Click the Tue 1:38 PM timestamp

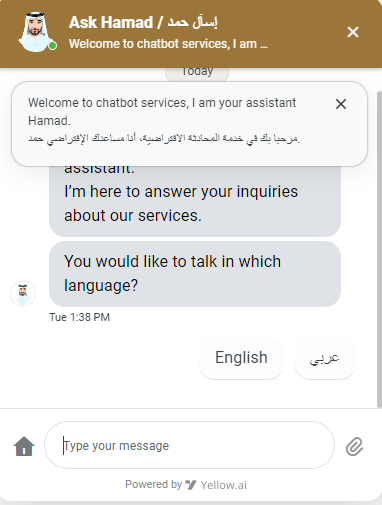(79, 317)
